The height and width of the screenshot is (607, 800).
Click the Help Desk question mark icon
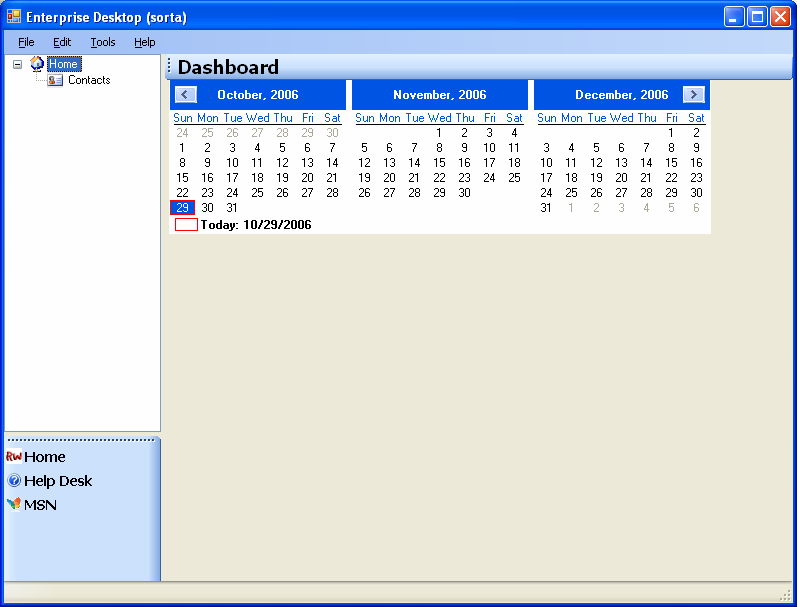coord(14,481)
